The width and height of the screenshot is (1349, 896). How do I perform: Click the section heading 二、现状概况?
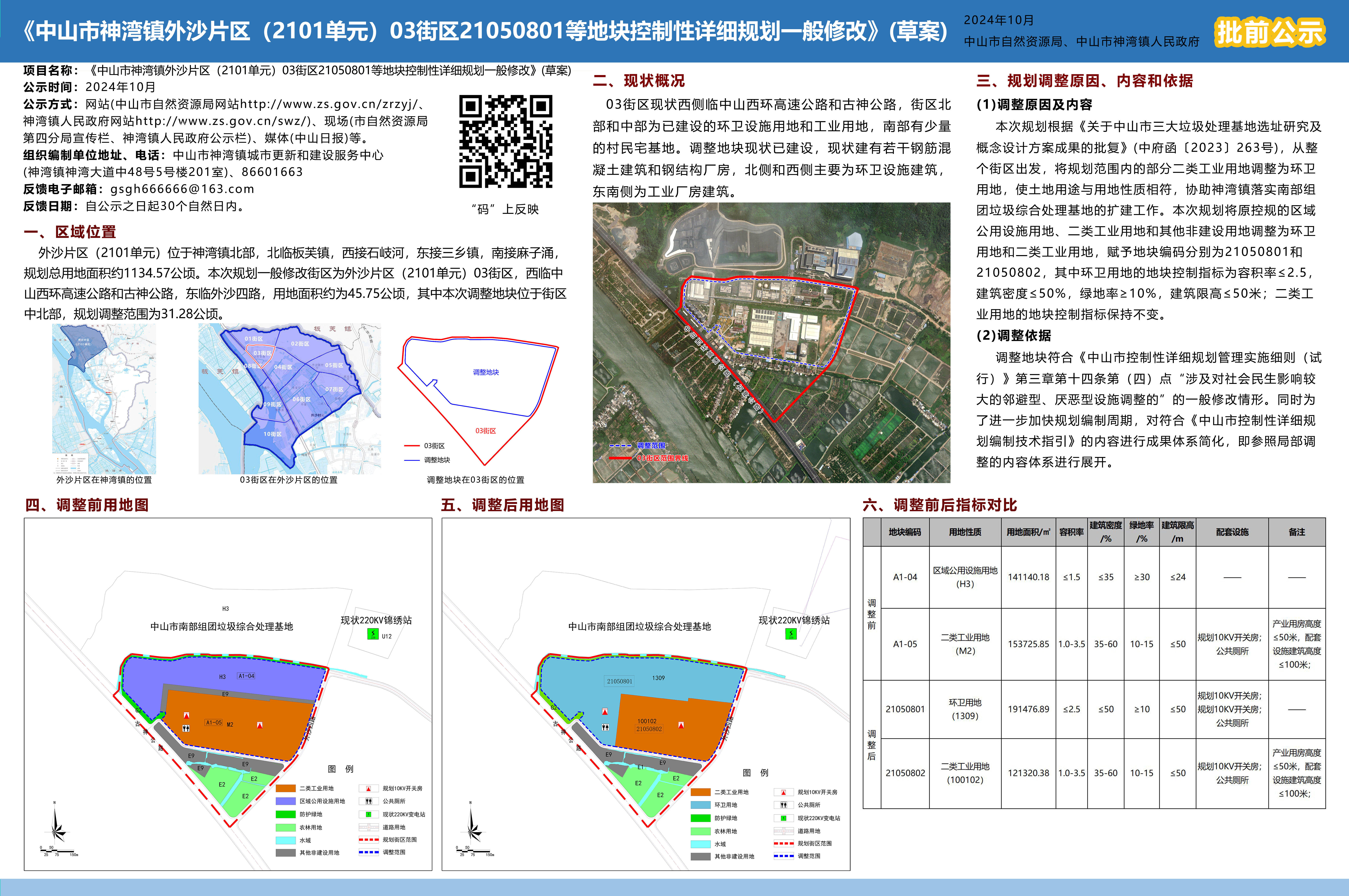[x=639, y=81]
